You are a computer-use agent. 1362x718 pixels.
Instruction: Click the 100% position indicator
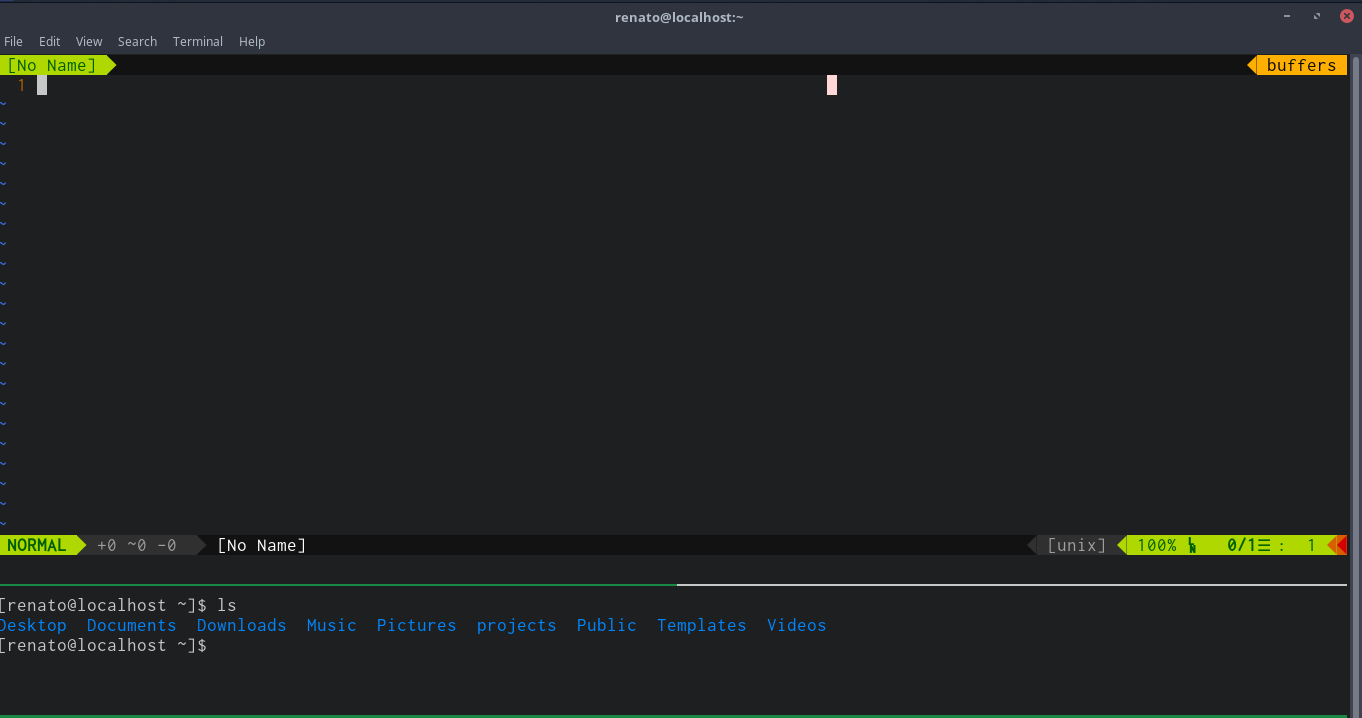[1157, 545]
